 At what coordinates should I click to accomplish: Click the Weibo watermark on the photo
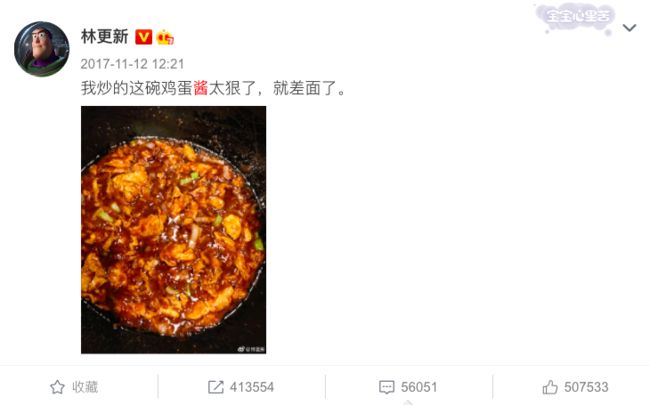(x=251, y=349)
